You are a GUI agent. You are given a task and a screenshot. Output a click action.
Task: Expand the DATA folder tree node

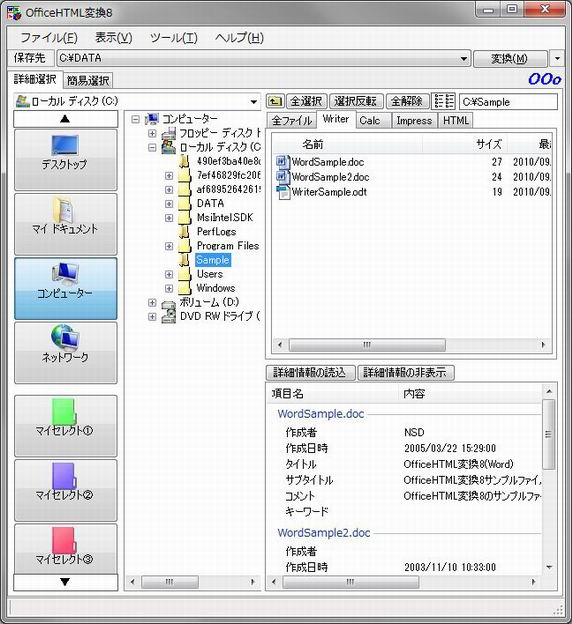pyautogui.click(x=169, y=203)
